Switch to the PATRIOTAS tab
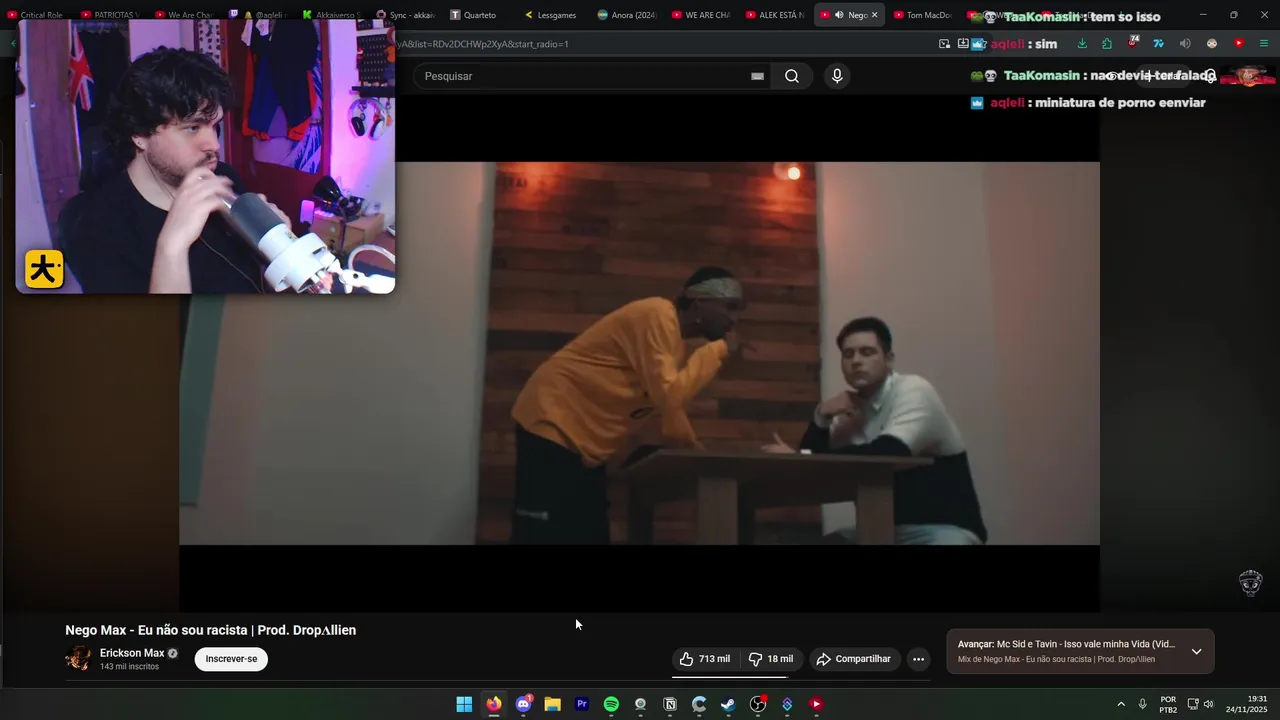 click(111, 15)
